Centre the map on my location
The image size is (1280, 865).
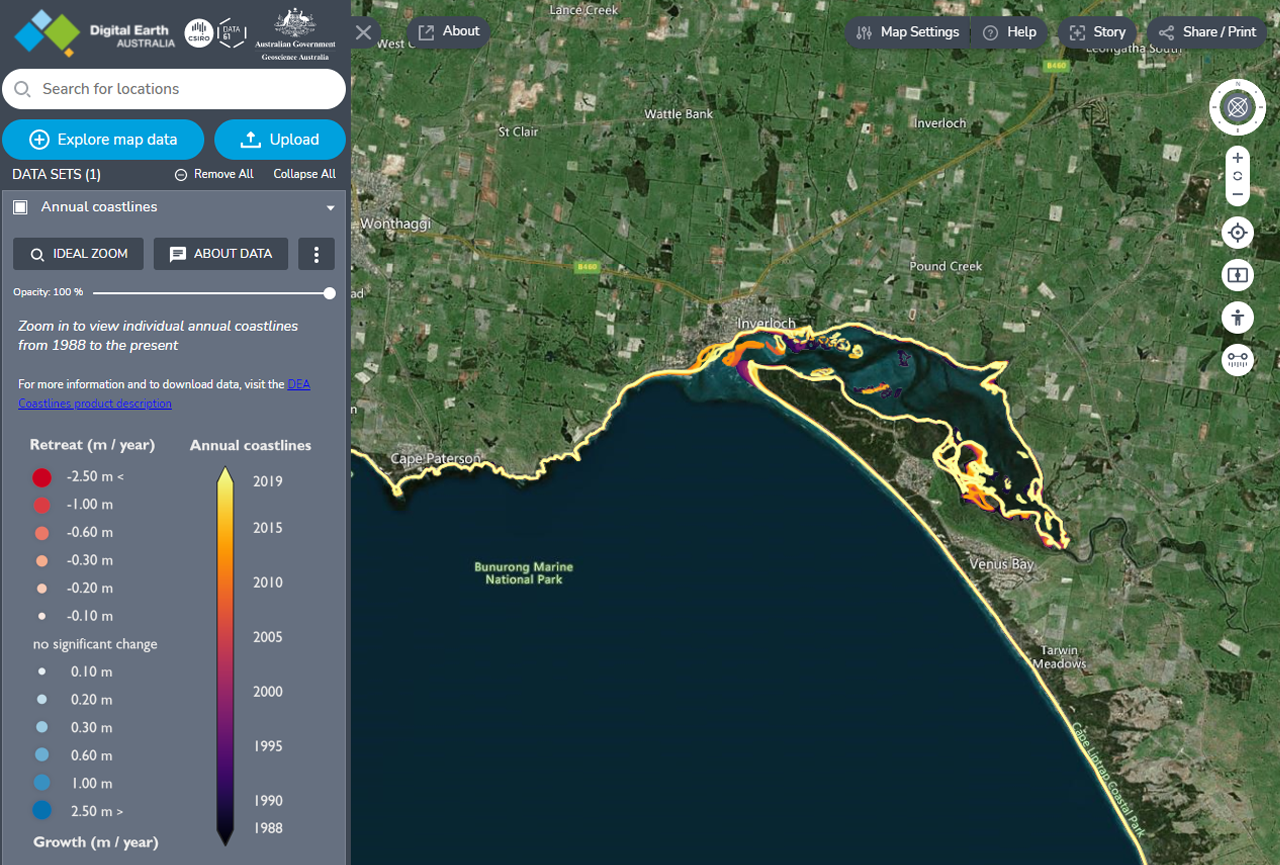click(1238, 233)
